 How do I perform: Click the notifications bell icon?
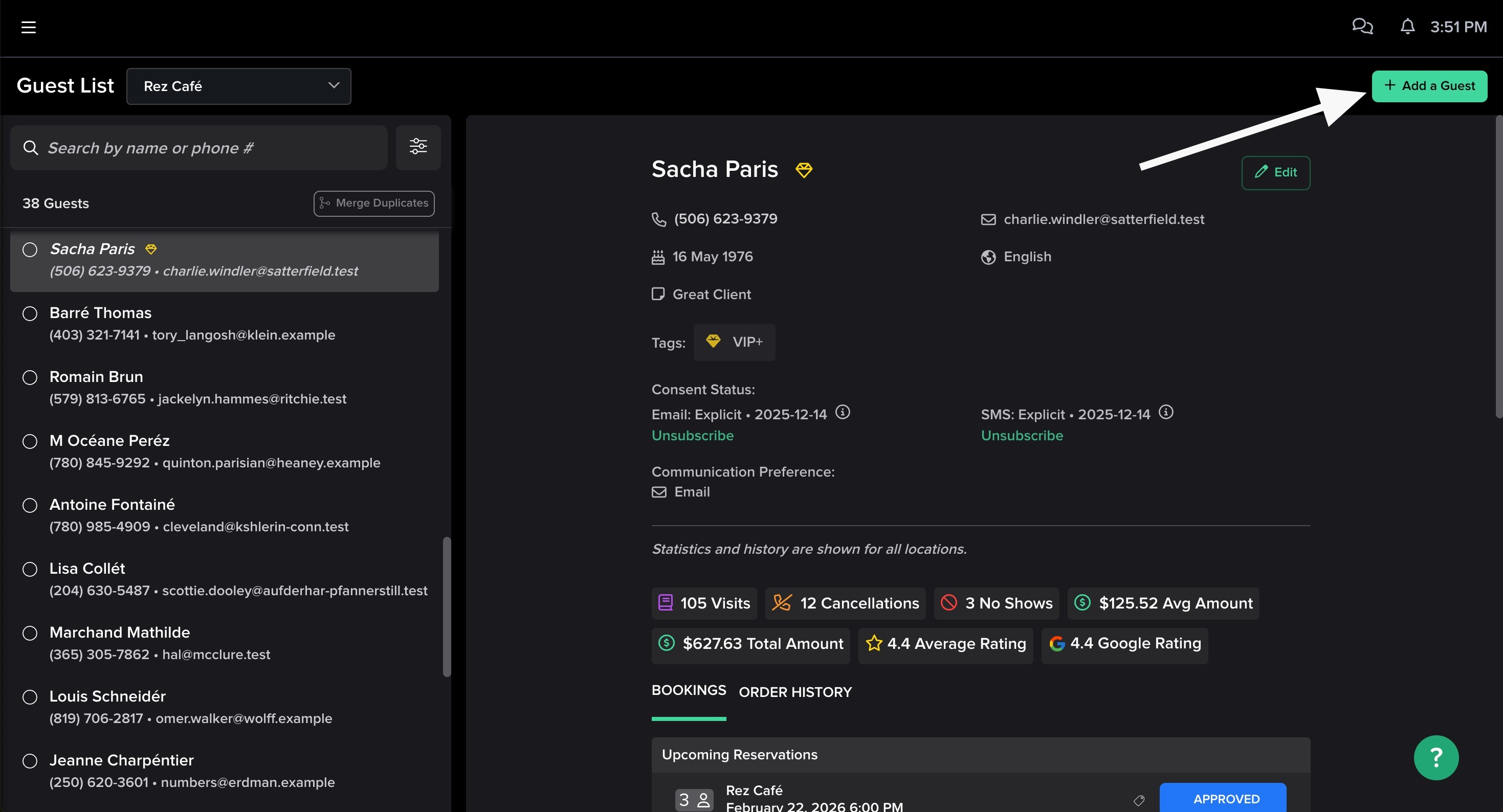[x=1407, y=27]
